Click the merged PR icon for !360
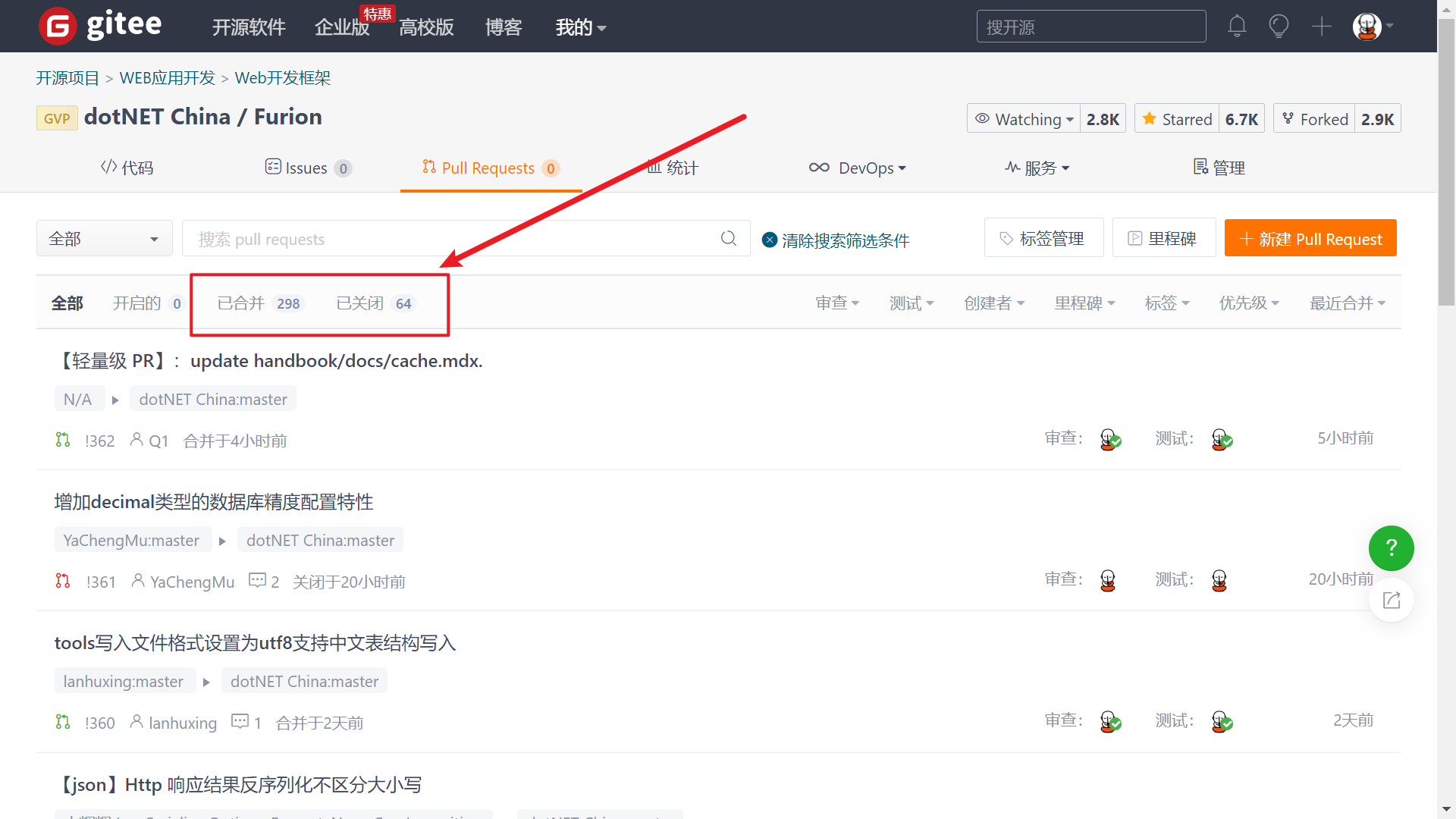The height and width of the screenshot is (819, 1456). coord(63,722)
